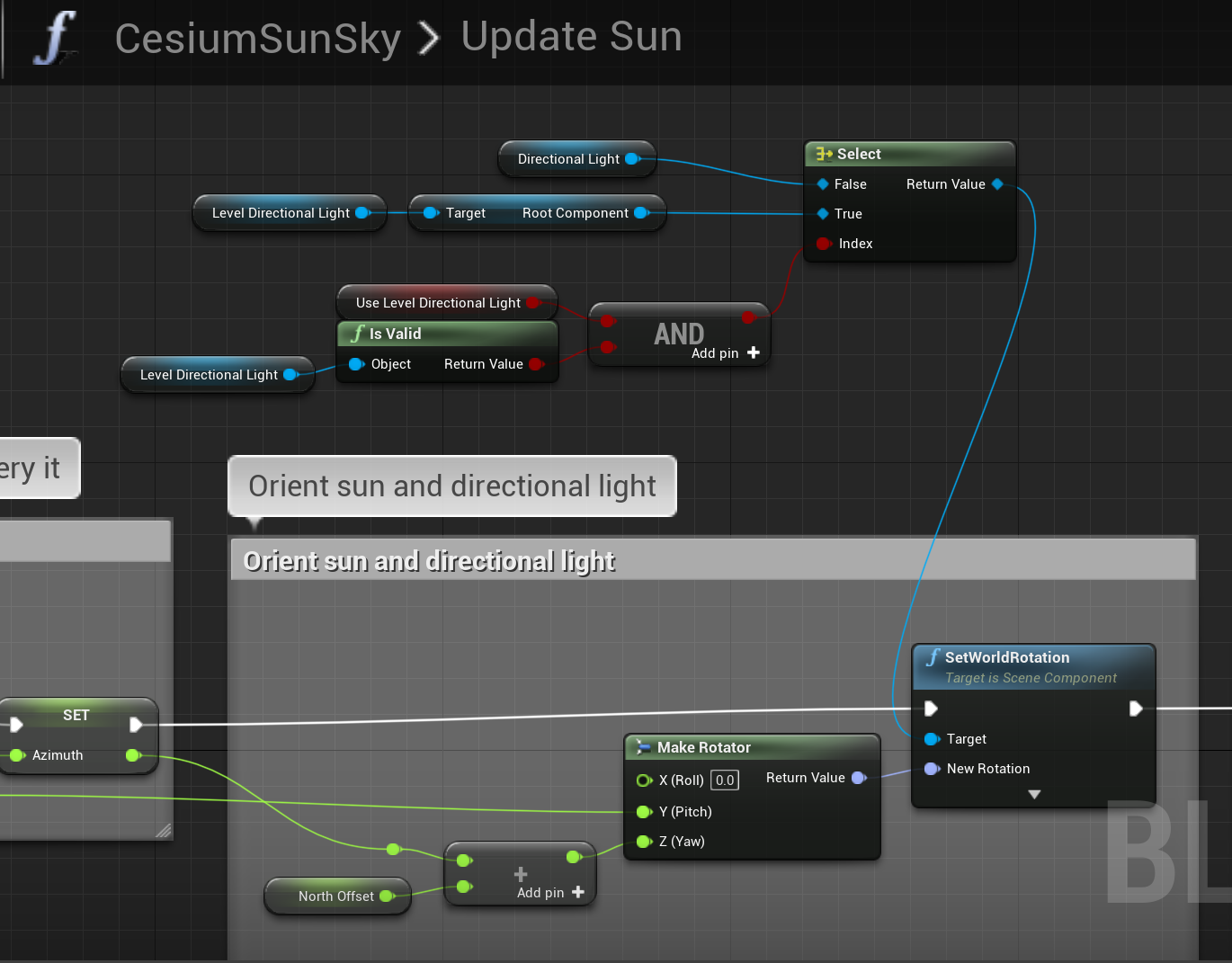Click the Select node title icon
The image size is (1232, 963).
point(824,154)
